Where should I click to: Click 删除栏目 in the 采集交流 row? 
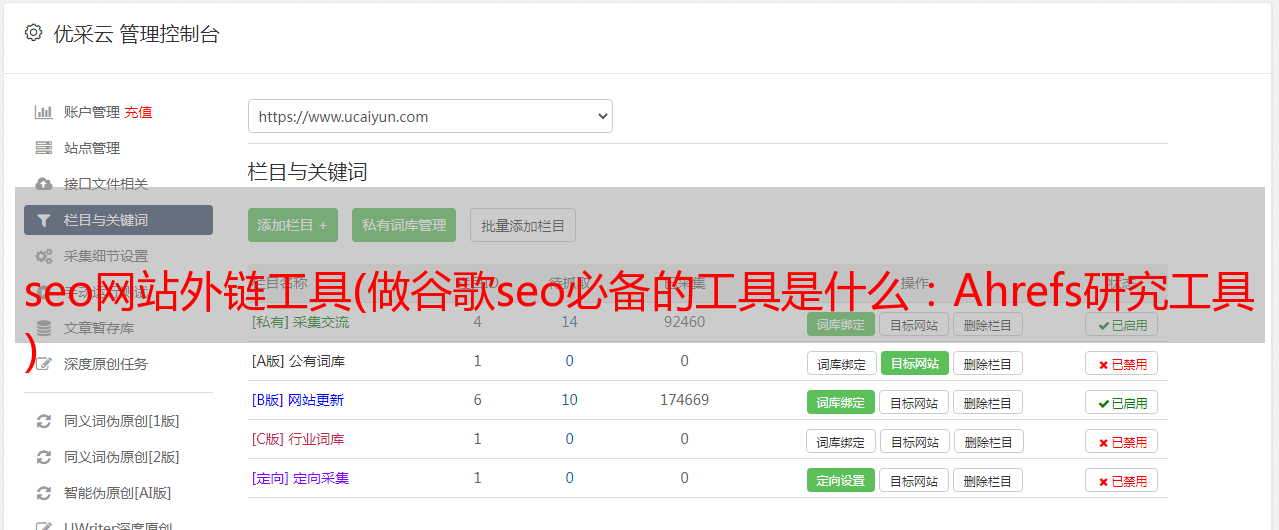[988, 324]
